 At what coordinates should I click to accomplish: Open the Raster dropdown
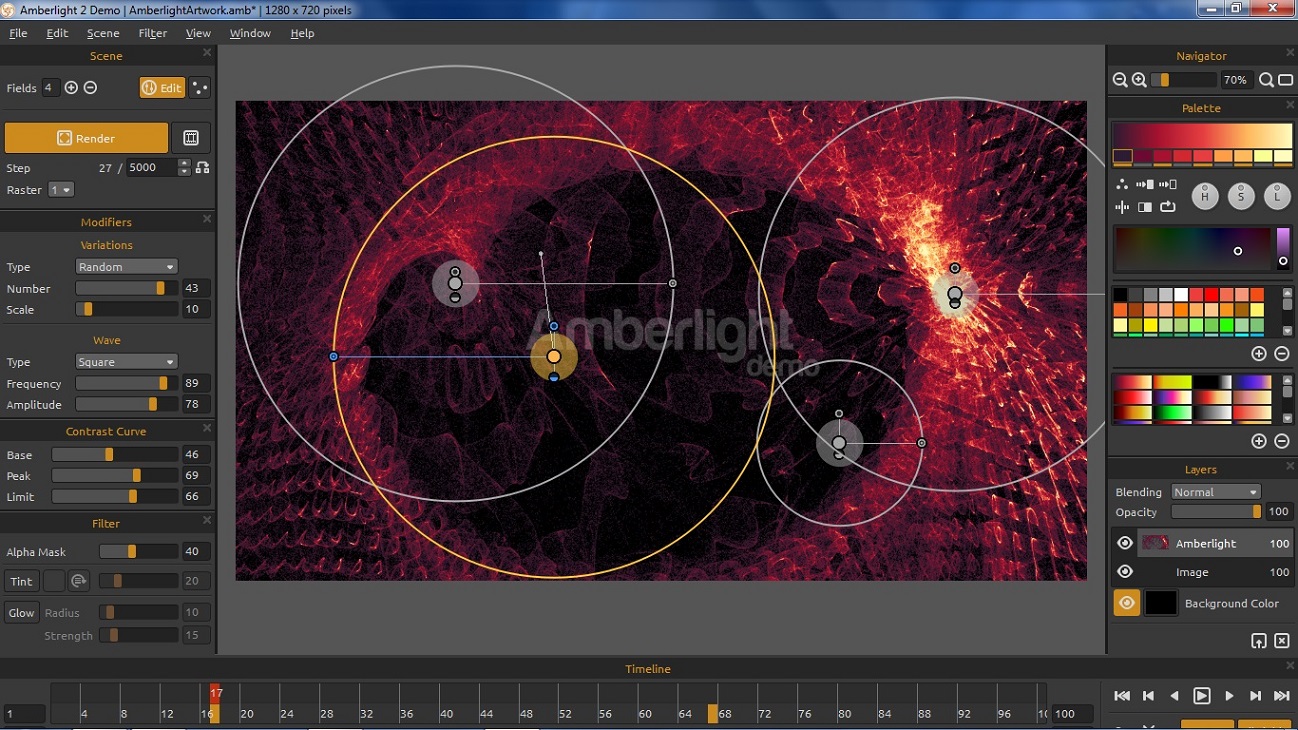61,190
